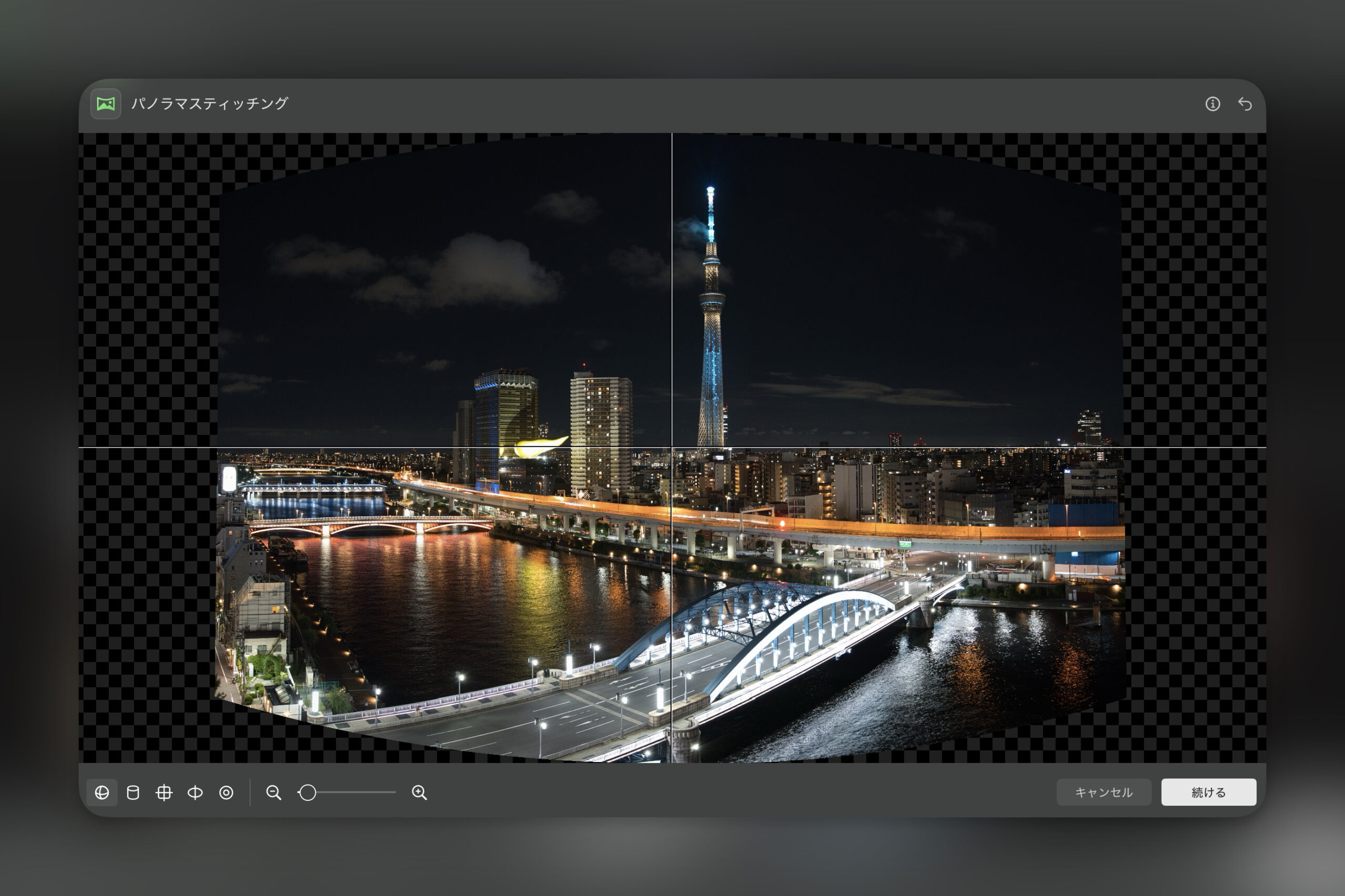Screen dimensions: 1345x896
Task: Select the cylindrical projection icon
Action: point(132,793)
